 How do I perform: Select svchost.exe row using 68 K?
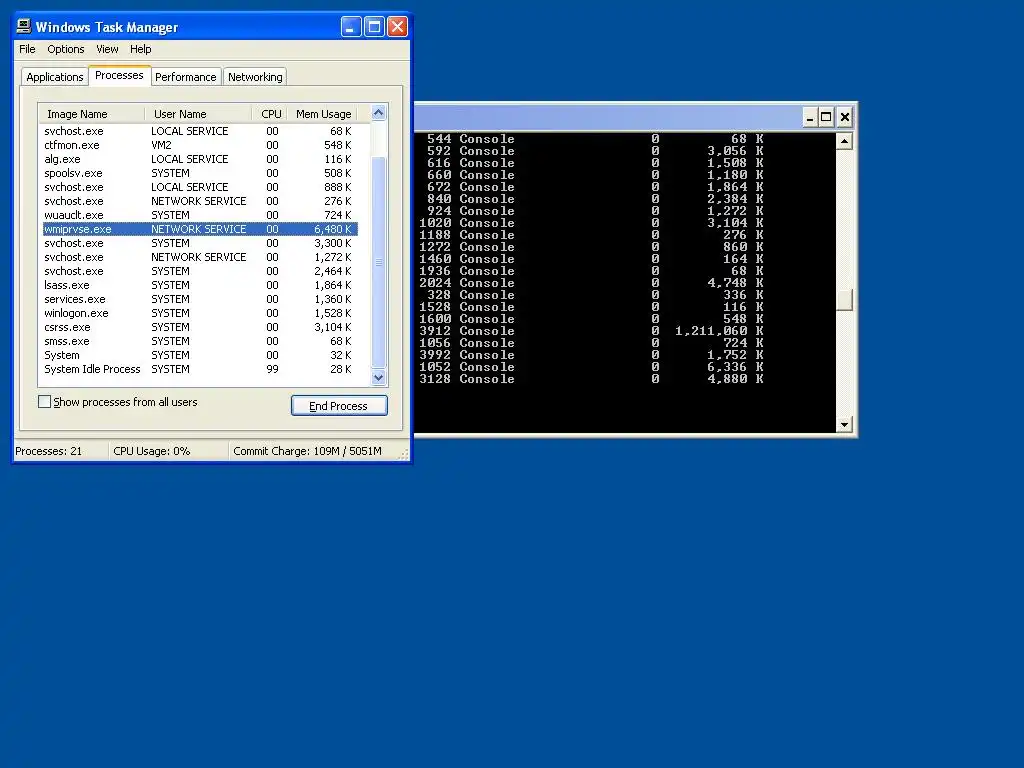[200, 131]
